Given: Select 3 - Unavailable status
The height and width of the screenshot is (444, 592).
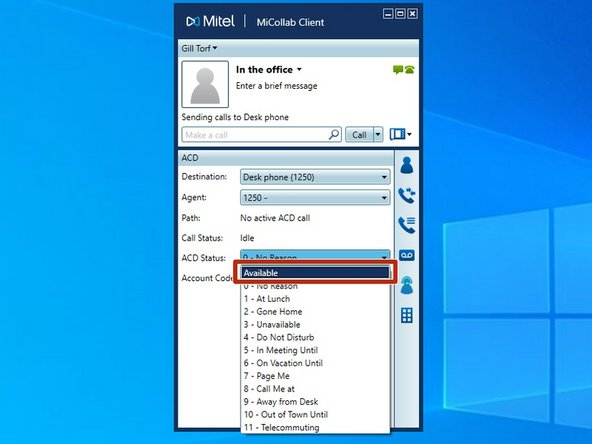Looking at the screenshot, I should (x=315, y=324).
